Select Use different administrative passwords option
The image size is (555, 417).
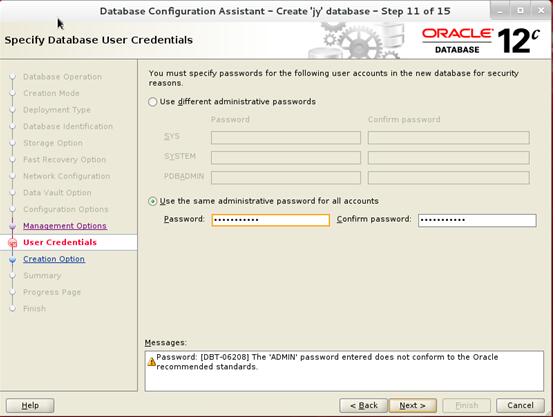click(x=153, y=102)
